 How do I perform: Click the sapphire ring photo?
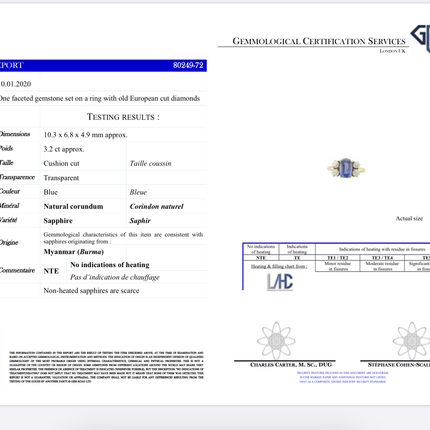pyautogui.click(x=346, y=168)
